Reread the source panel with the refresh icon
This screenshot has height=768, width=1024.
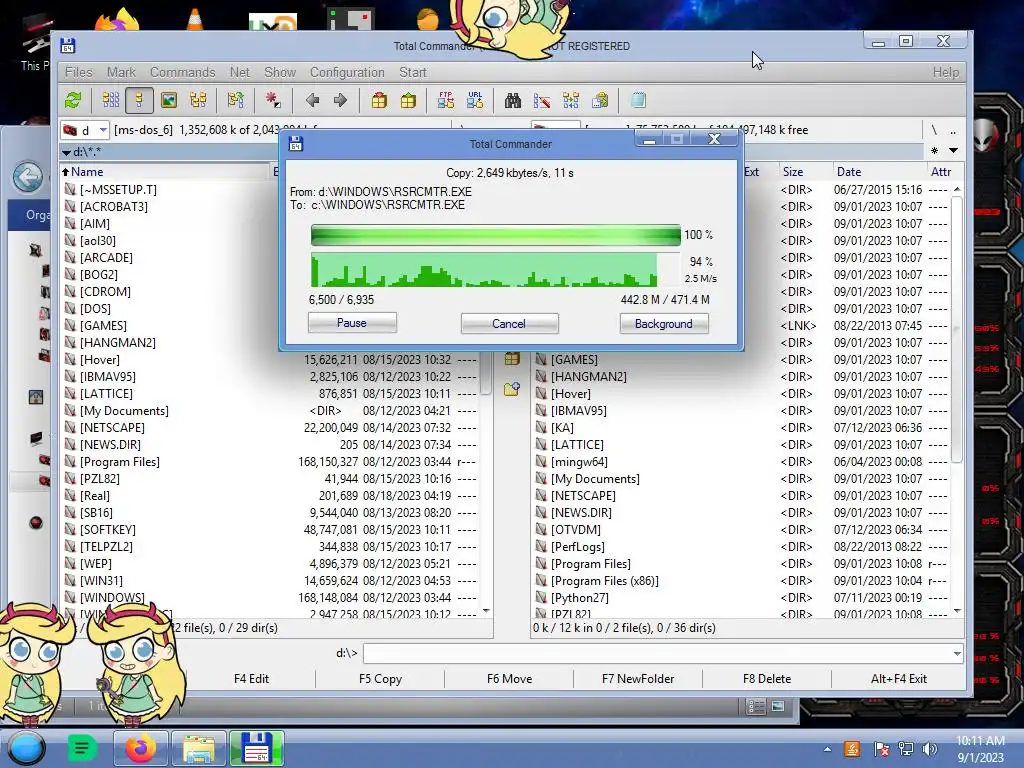click(73, 100)
